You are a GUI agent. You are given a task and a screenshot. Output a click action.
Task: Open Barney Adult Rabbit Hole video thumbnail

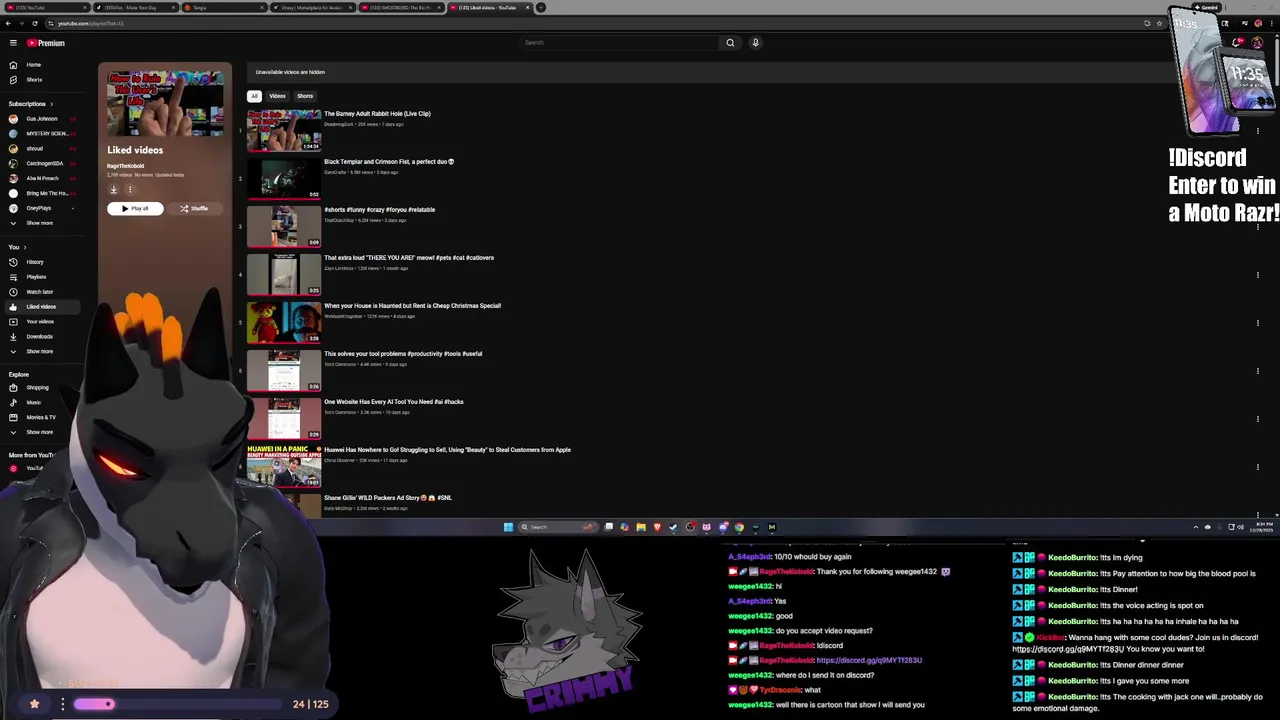tap(284, 130)
